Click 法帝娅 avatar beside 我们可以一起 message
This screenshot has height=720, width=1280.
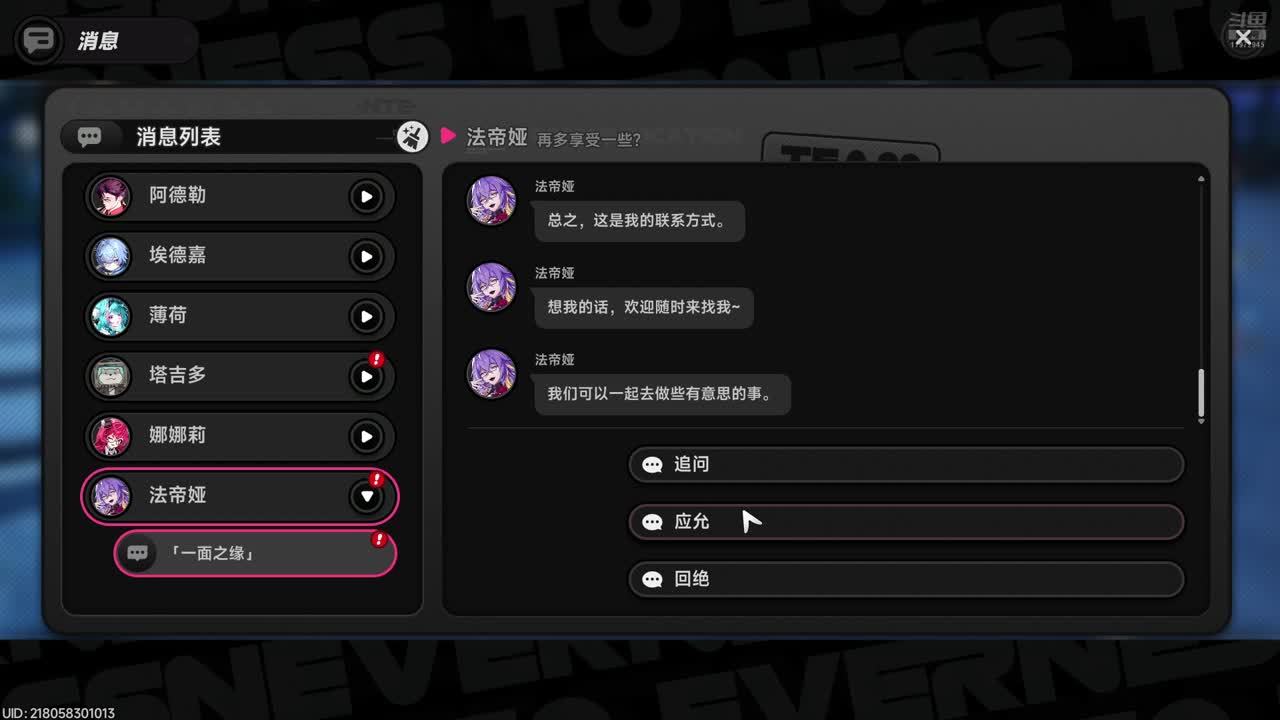click(x=491, y=374)
